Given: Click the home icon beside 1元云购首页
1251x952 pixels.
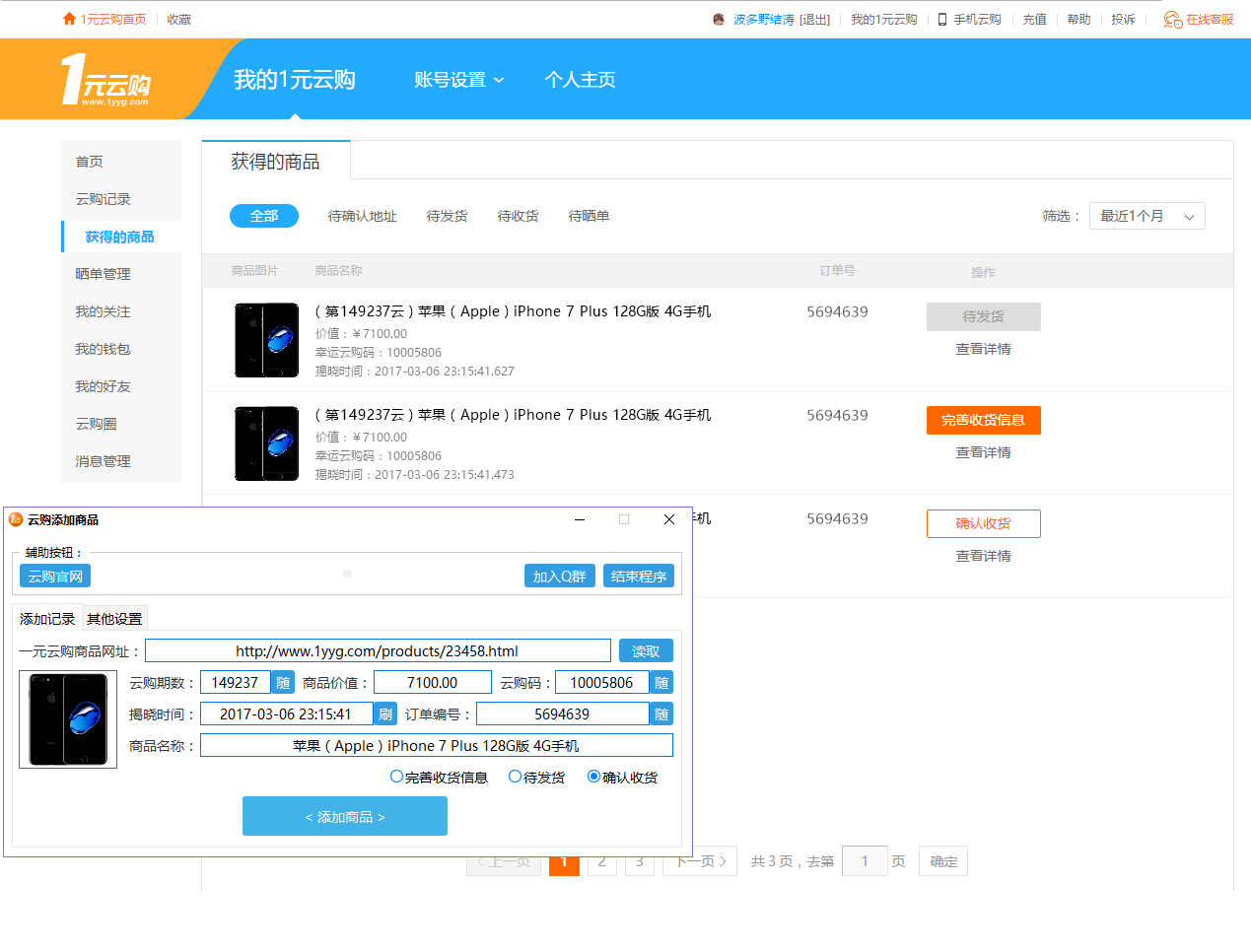Looking at the screenshot, I should tap(69, 19).
